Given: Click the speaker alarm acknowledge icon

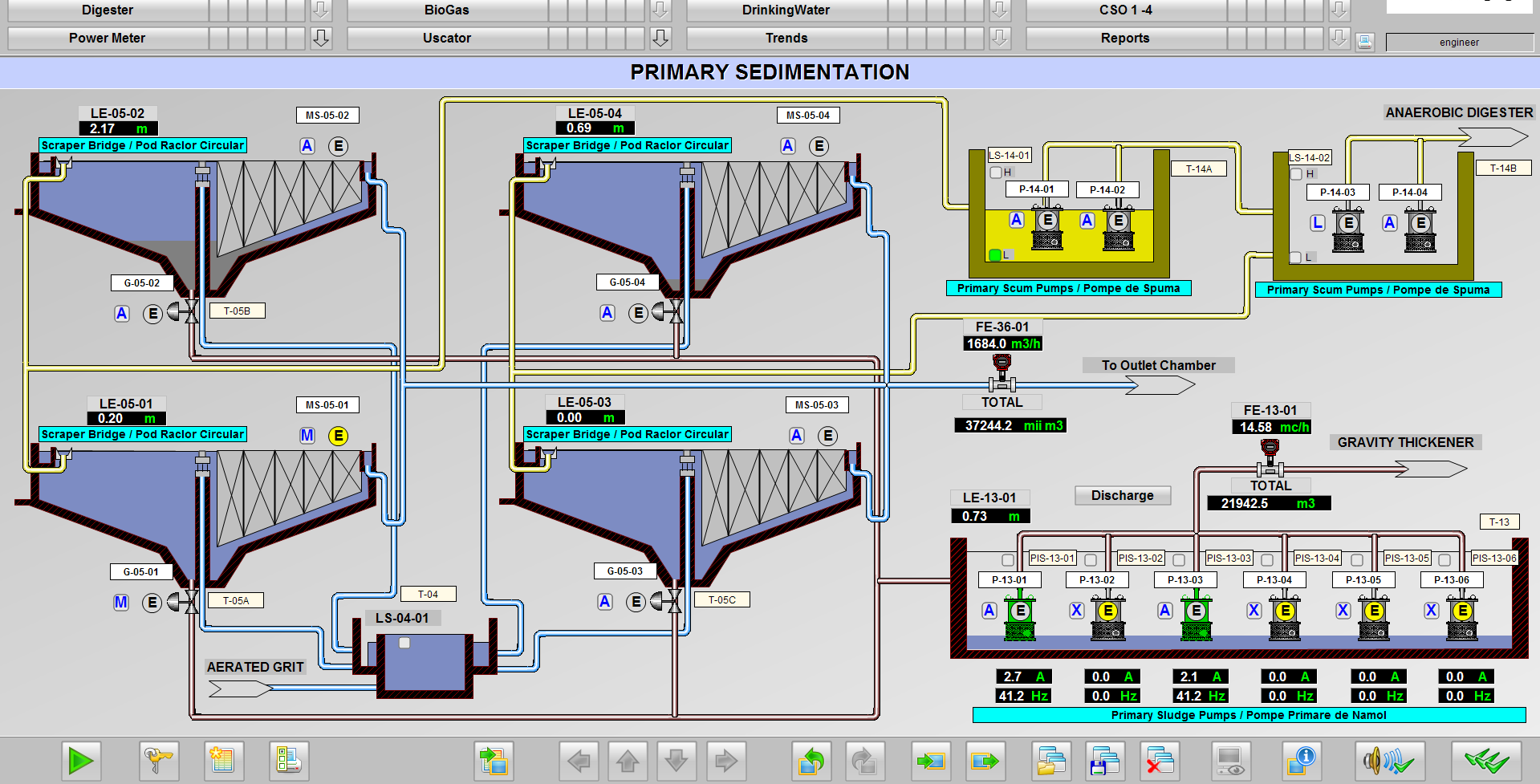Looking at the screenshot, I should [1391, 760].
